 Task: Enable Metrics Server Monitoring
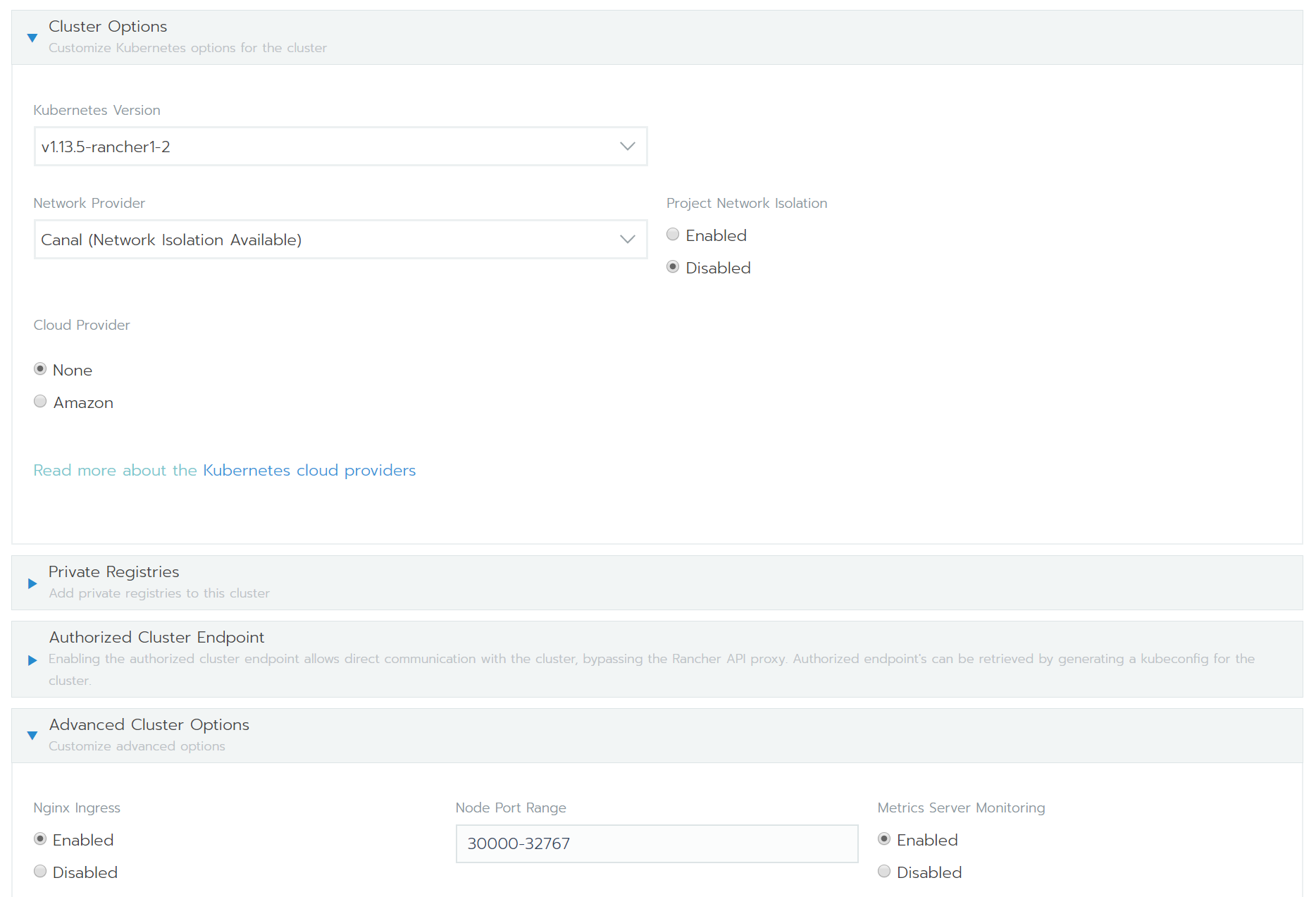pyautogui.click(x=884, y=839)
